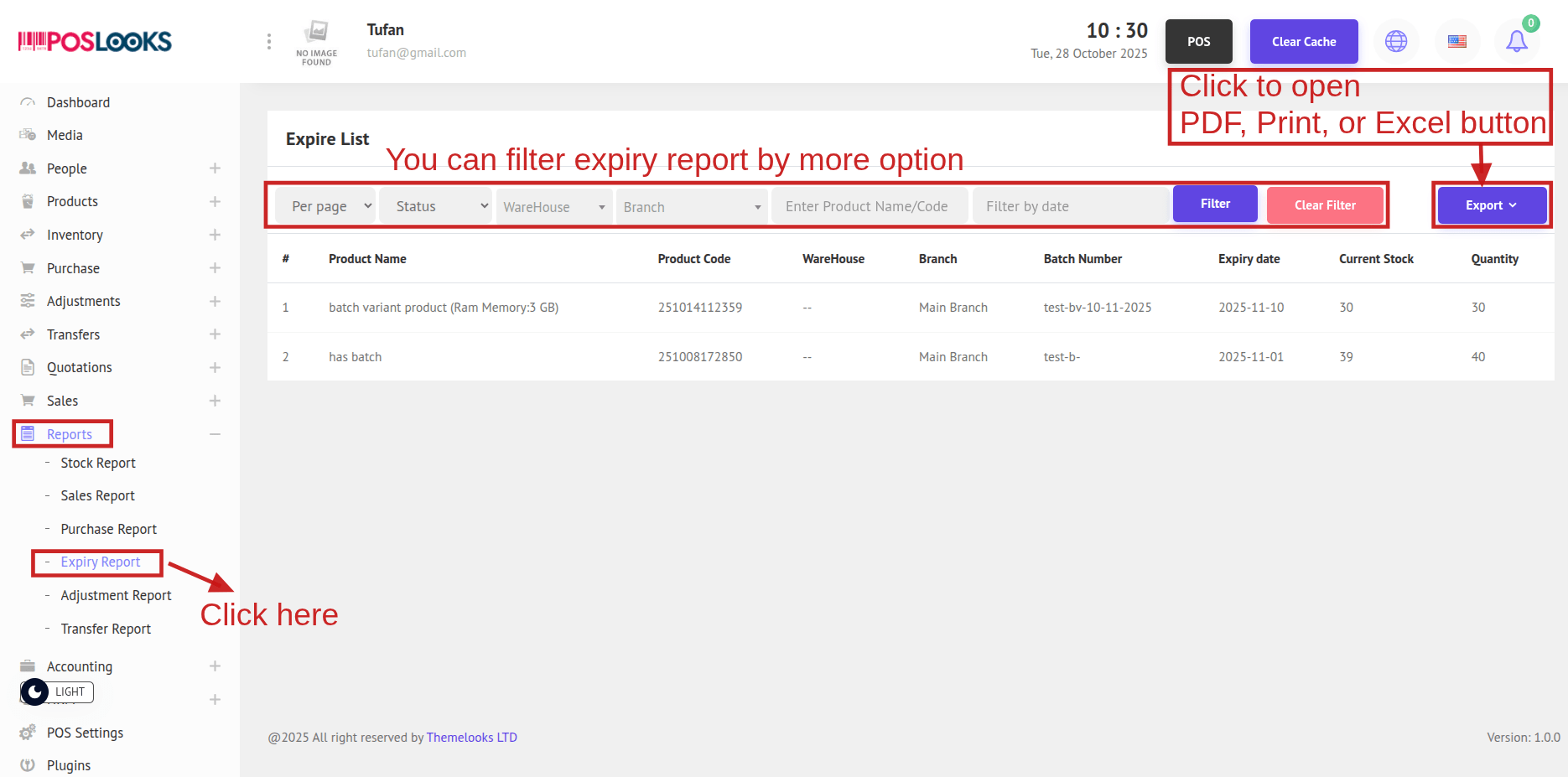This screenshot has width=1568, height=777.
Task: Click the Dashboard gauge icon
Action: 28,102
